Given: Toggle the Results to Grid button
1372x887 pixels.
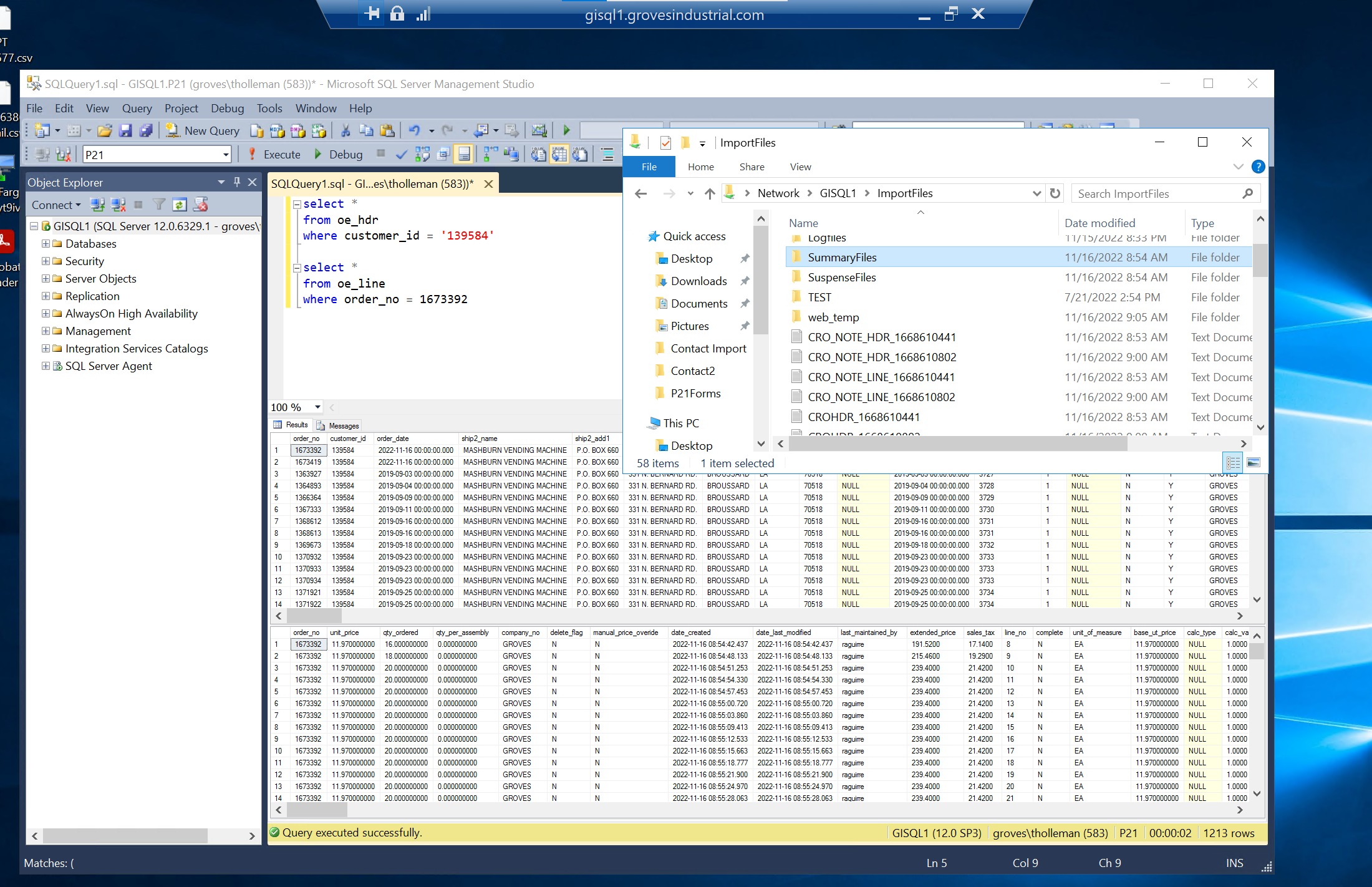Looking at the screenshot, I should coord(559,155).
